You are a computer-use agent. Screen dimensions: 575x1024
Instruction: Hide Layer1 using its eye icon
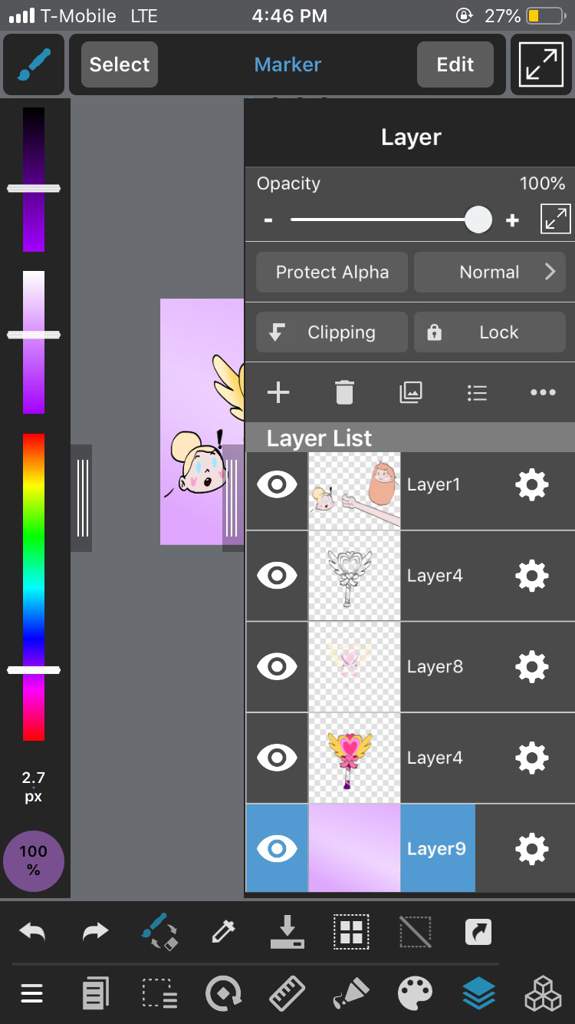(277, 485)
